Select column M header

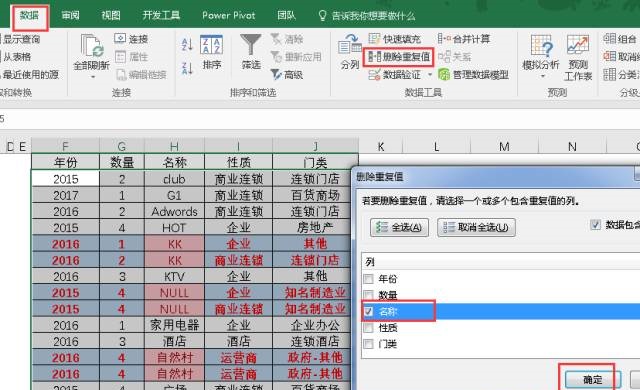pyautogui.click(x=504, y=146)
